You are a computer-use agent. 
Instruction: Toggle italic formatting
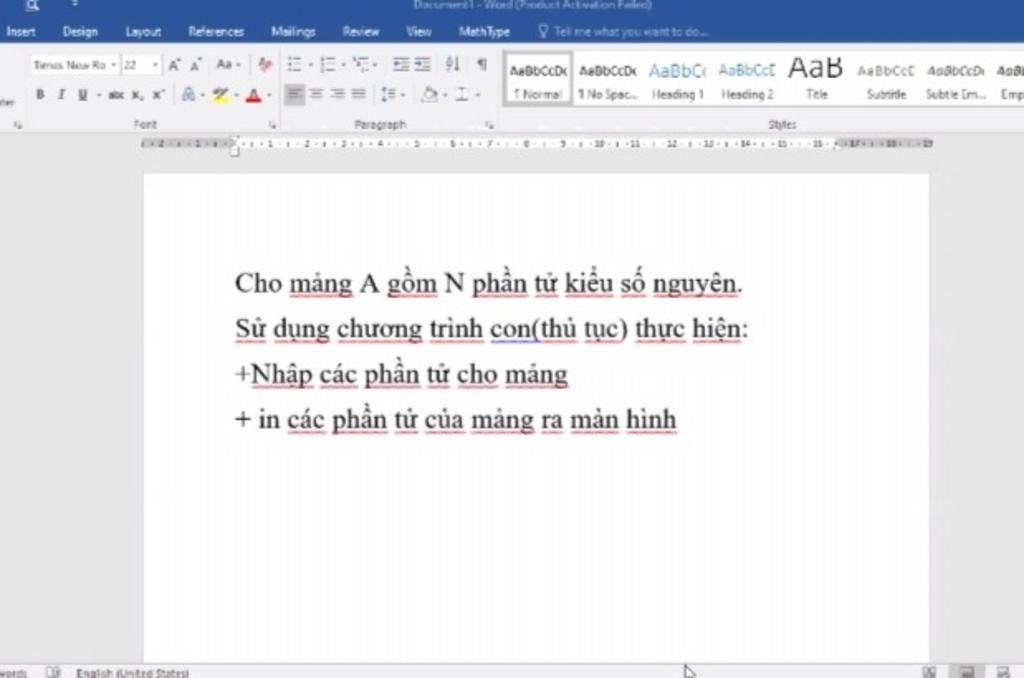[61, 95]
